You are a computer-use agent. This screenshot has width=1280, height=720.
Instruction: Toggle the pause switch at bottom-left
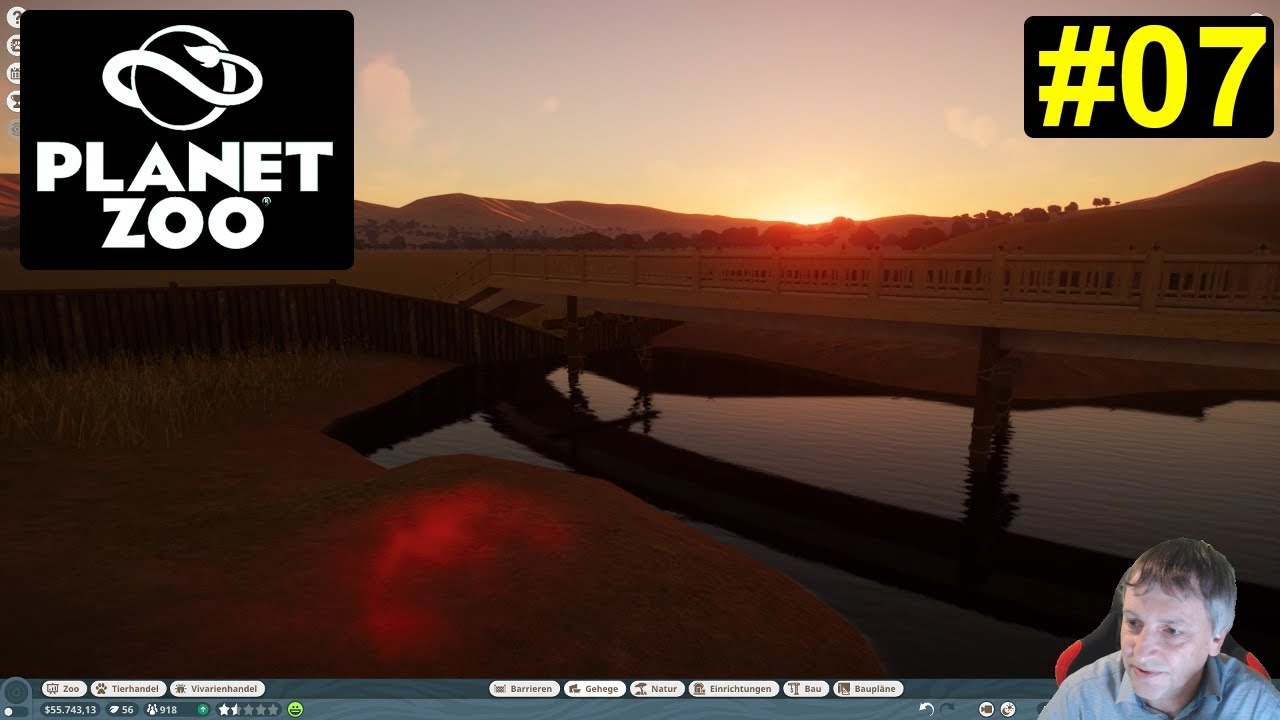click(17, 711)
